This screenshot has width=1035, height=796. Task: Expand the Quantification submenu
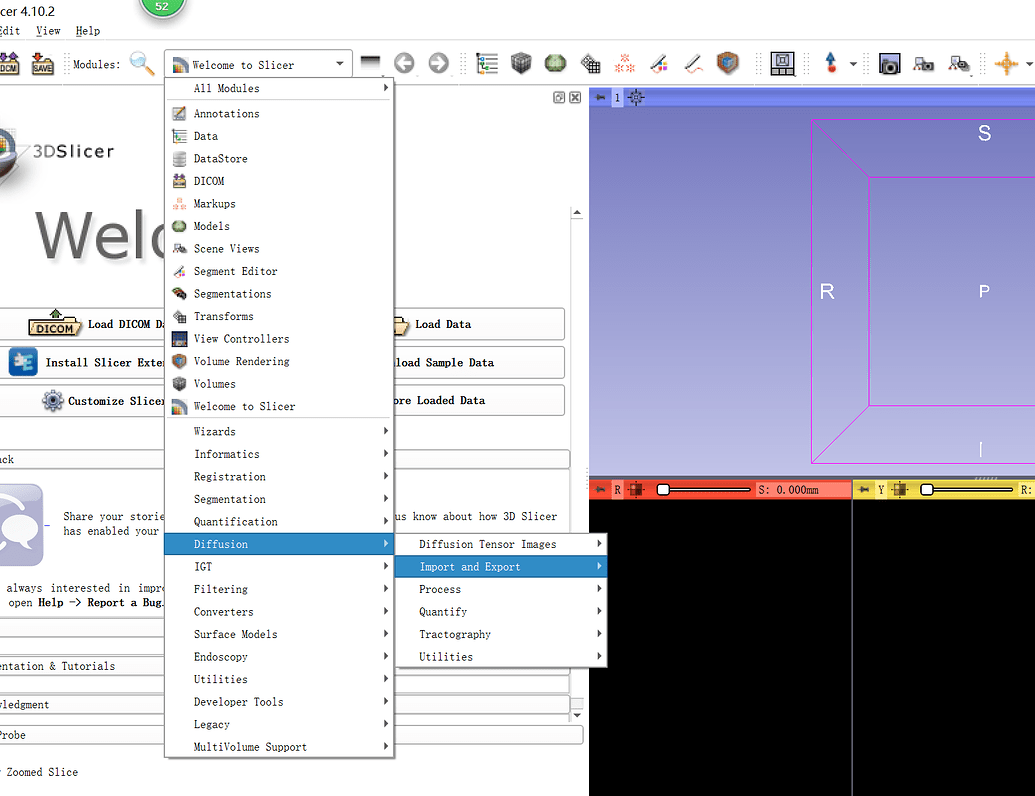pos(280,521)
